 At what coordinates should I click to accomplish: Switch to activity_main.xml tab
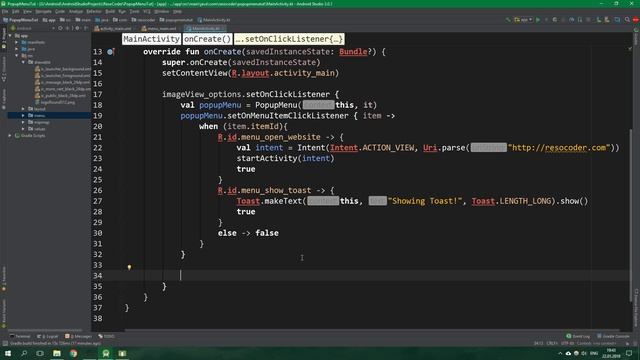pos(116,29)
